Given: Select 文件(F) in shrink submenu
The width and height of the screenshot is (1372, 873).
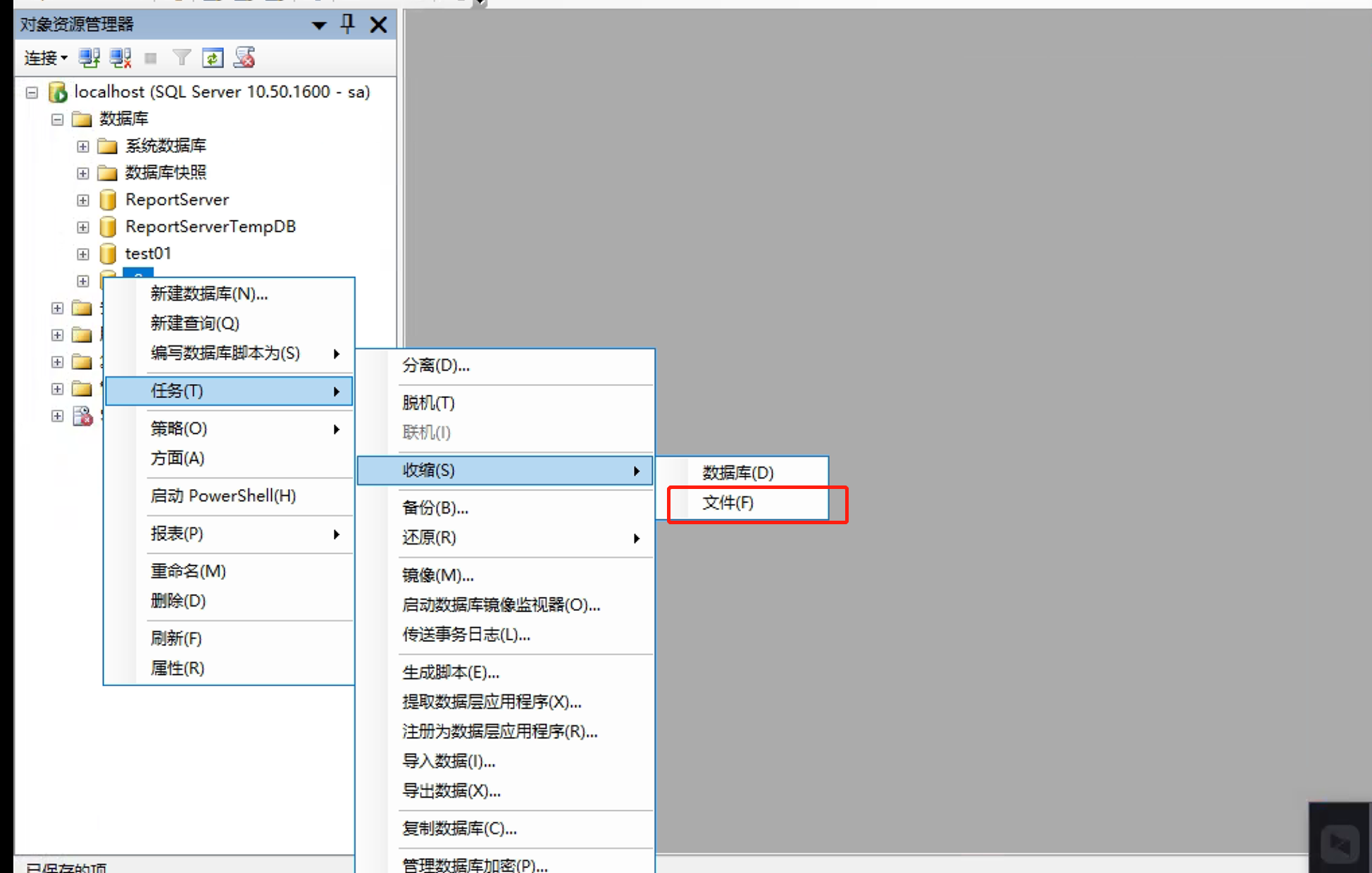Looking at the screenshot, I should click(742, 503).
